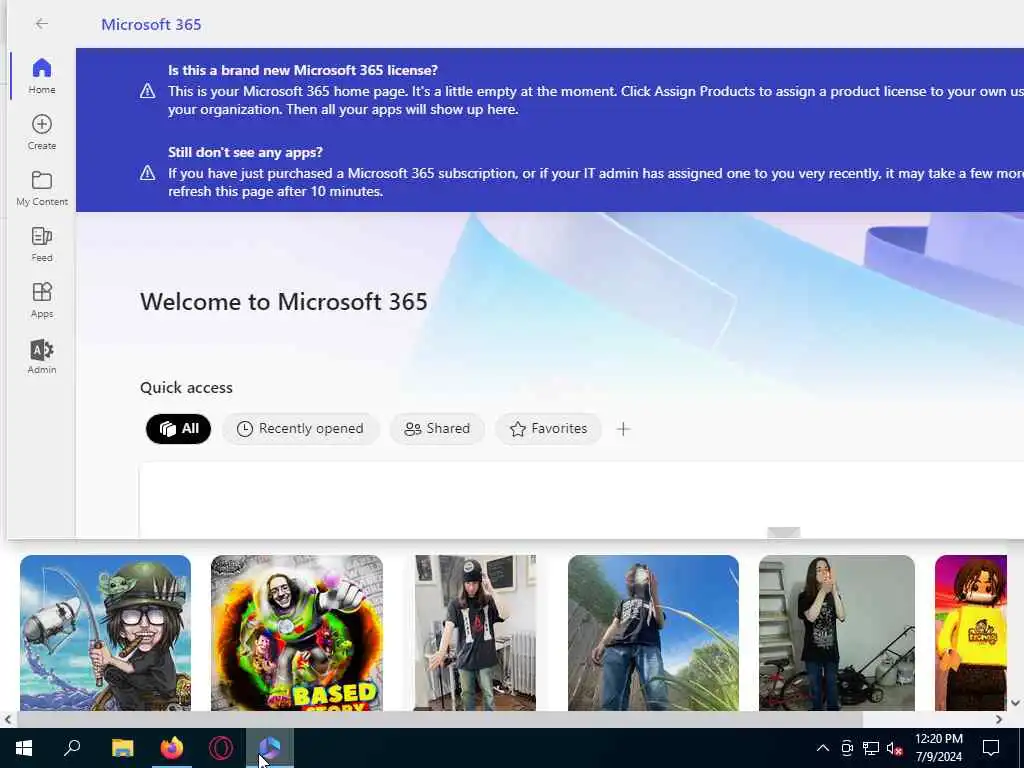Click the horizontal scrollbar left arrow
Viewport: 1024px width, 768px height.
(x=8, y=720)
